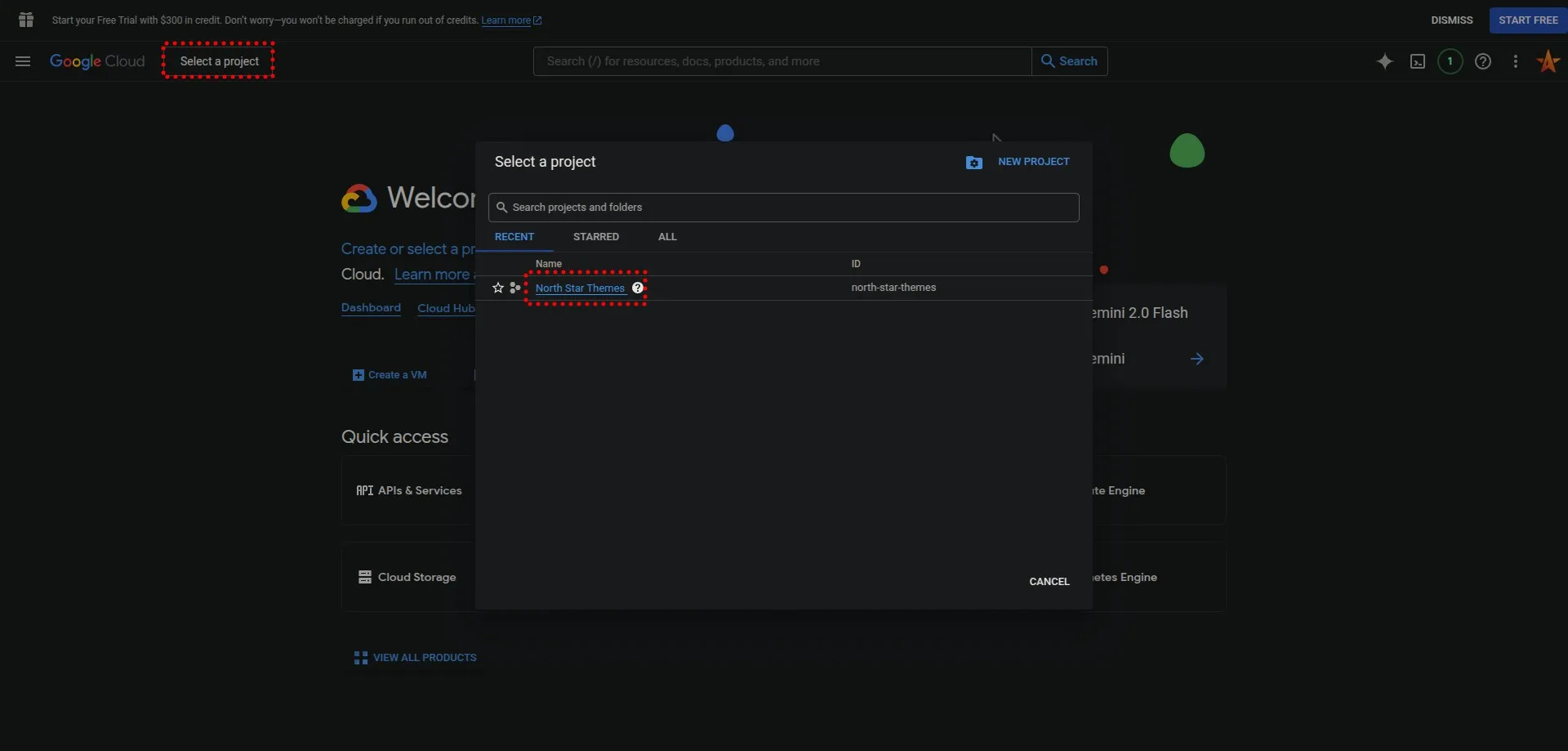This screenshot has width=1568, height=751.
Task: Open account avatar star icon
Action: [1548, 61]
